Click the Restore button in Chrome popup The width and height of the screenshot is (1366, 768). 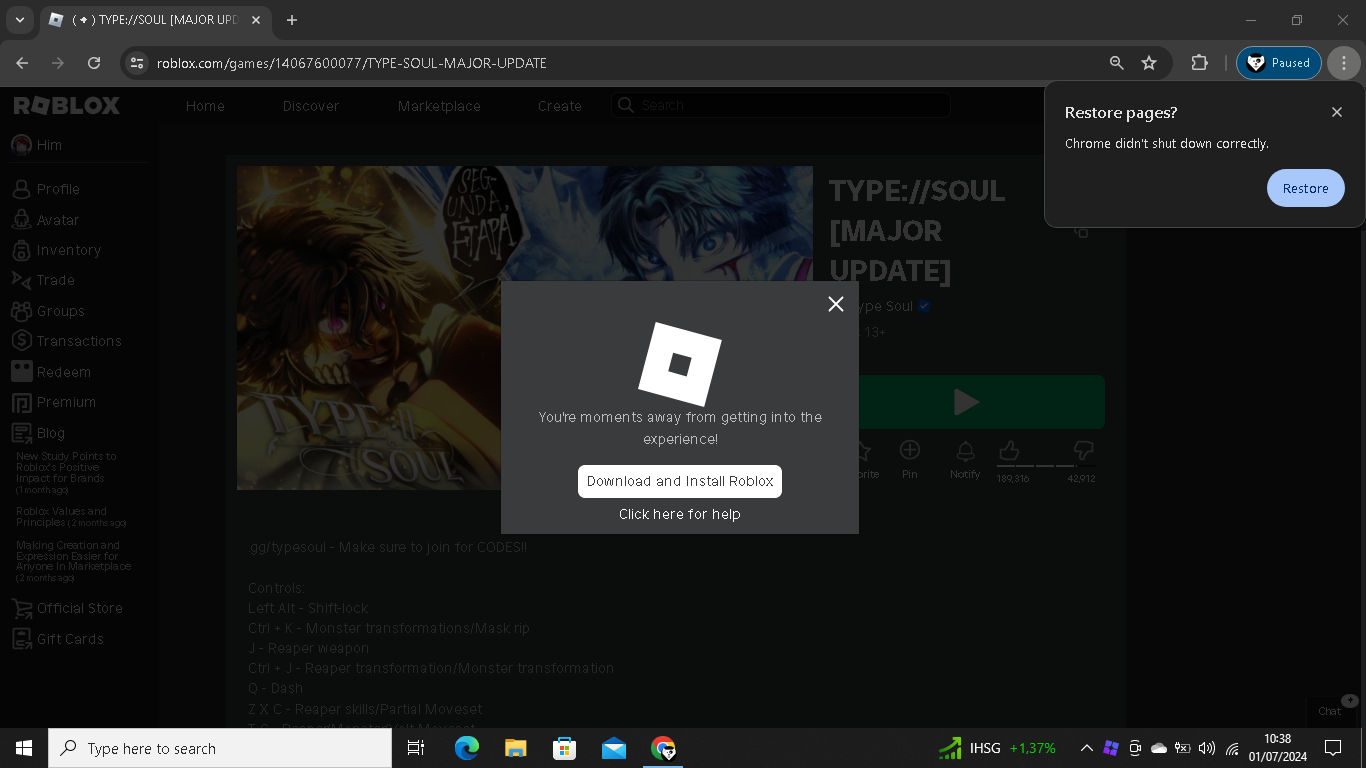pyautogui.click(x=1305, y=188)
